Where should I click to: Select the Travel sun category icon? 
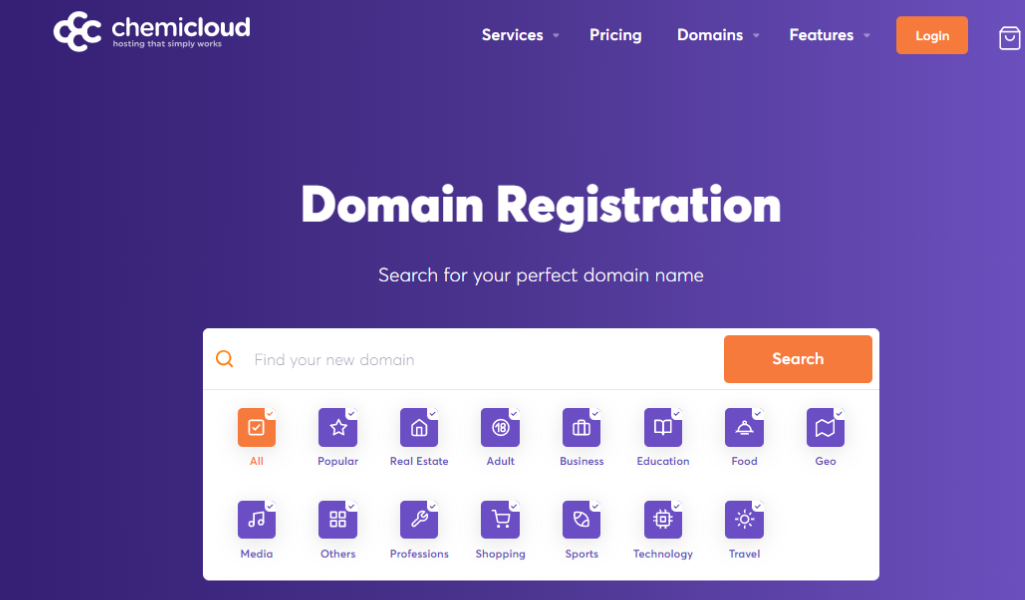click(x=745, y=520)
